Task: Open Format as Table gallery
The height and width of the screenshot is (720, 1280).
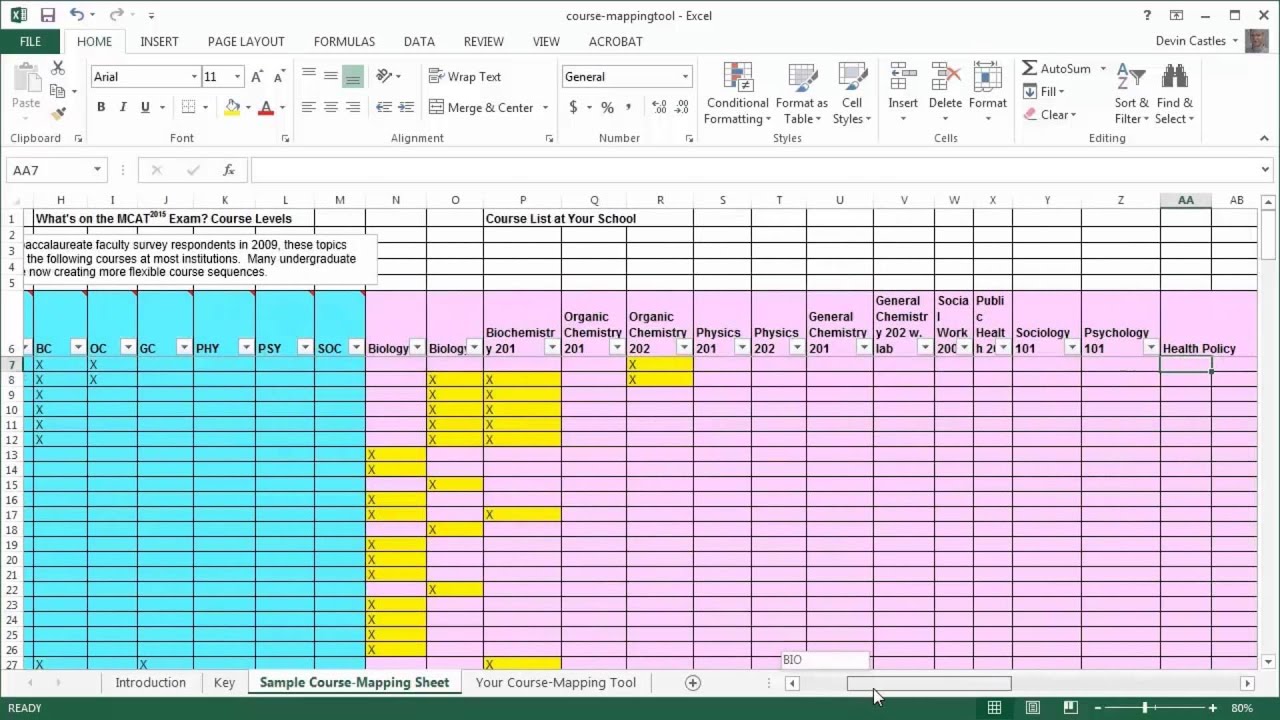Action: pos(802,94)
